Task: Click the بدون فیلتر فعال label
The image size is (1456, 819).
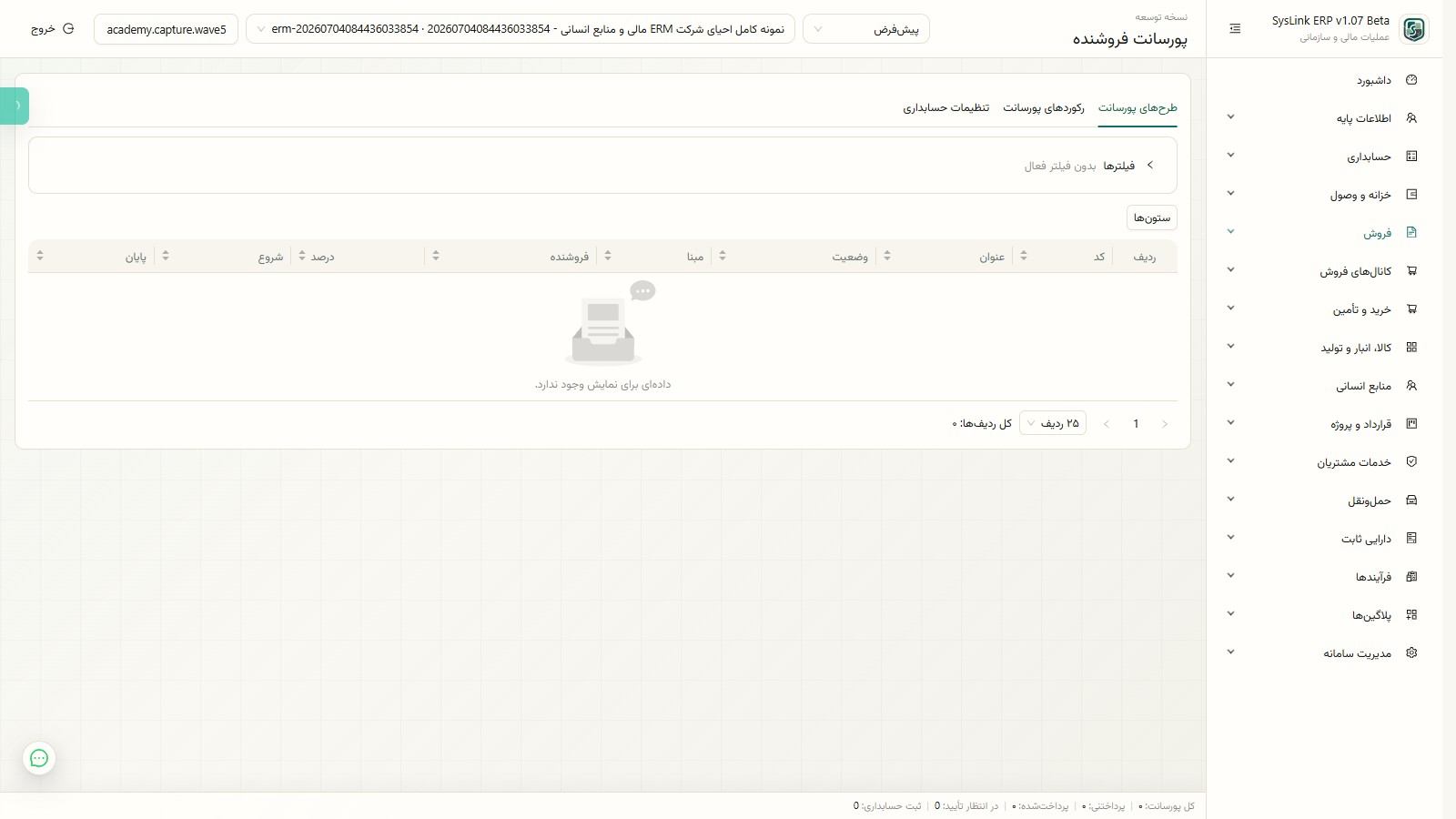Action: click(1060, 166)
